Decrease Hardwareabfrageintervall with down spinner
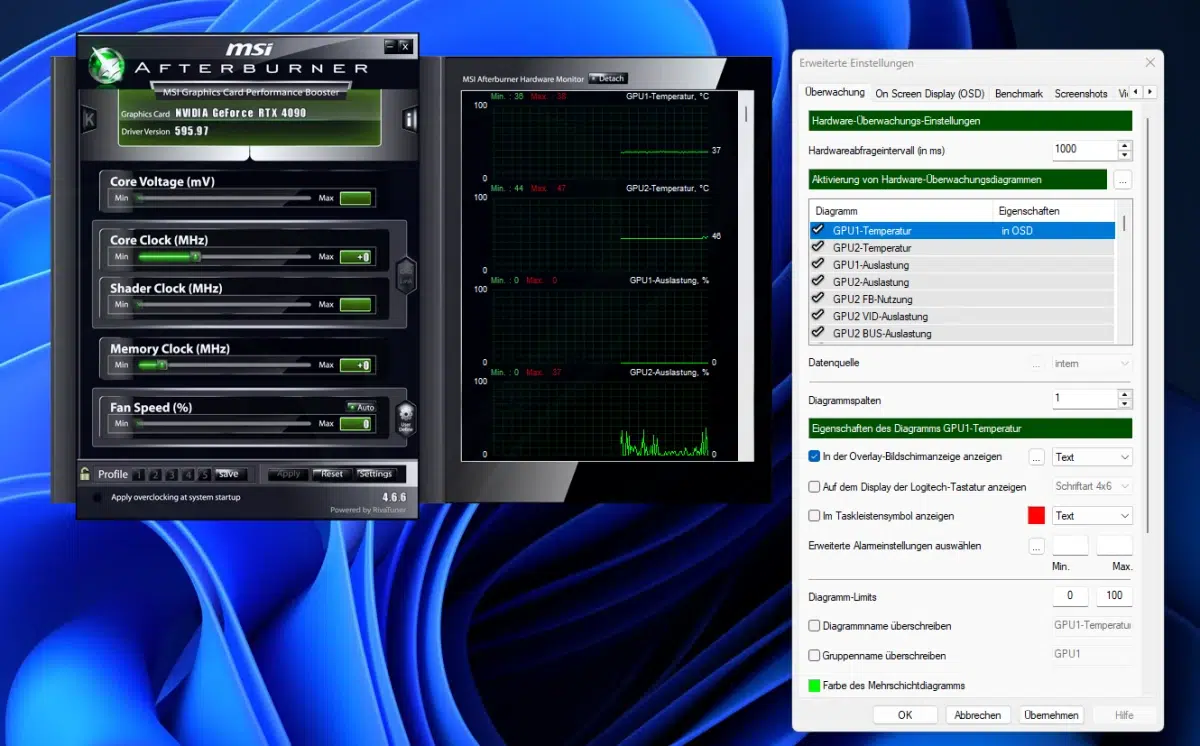Viewport: 1200px width, 746px height. coord(1125,155)
